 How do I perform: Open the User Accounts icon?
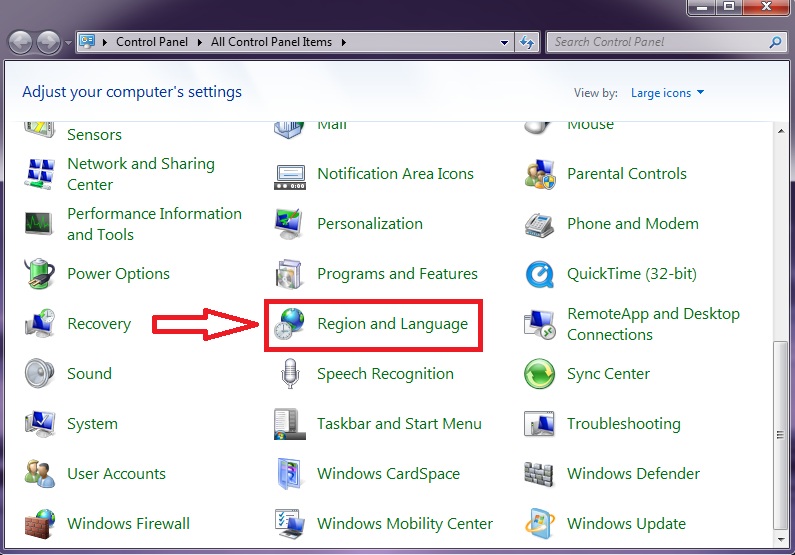coord(40,474)
